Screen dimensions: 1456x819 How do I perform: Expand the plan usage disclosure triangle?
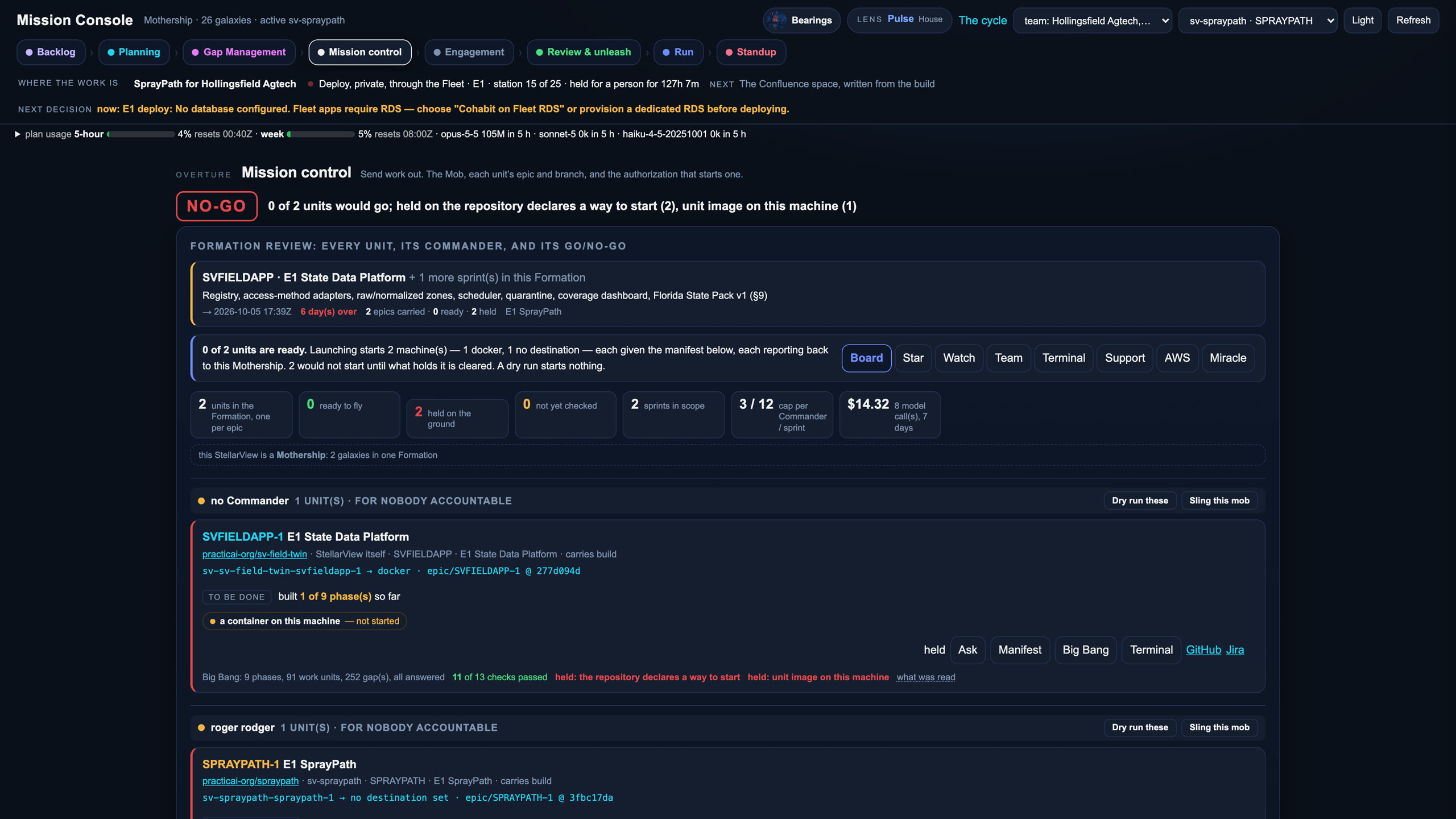[18, 134]
